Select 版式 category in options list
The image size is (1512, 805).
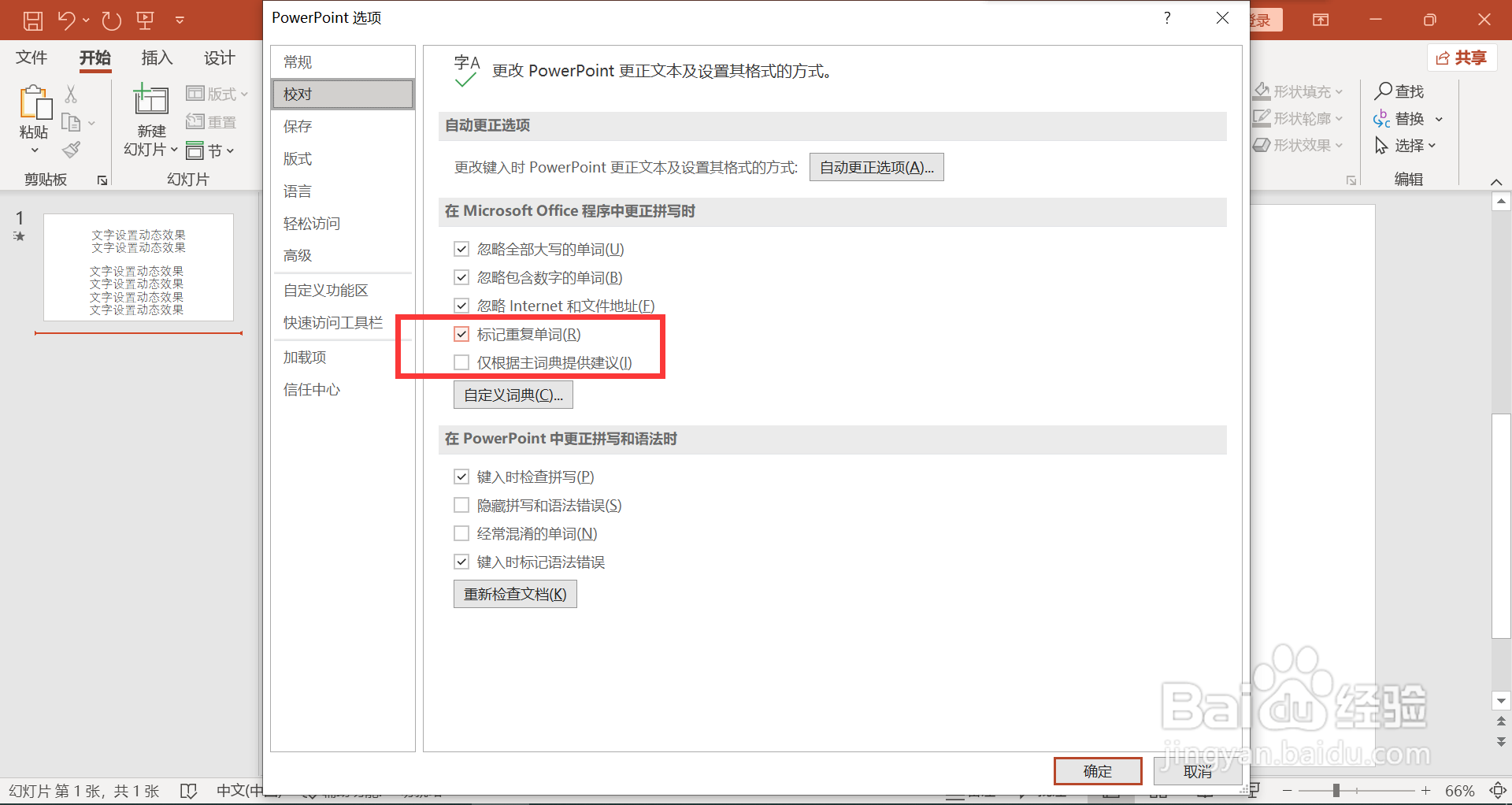(x=343, y=158)
